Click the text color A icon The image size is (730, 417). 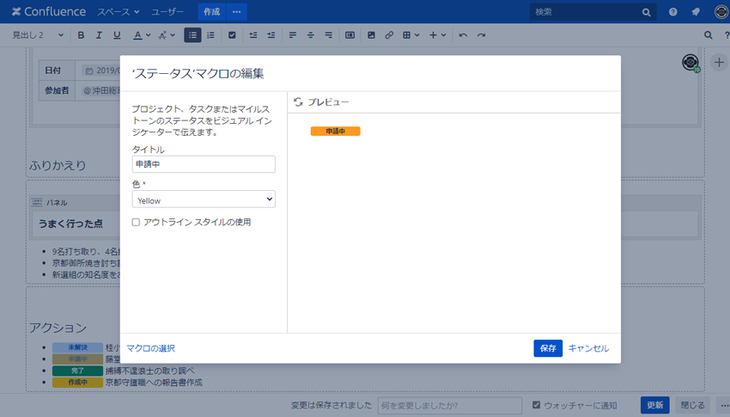click(x=137, y=35)
